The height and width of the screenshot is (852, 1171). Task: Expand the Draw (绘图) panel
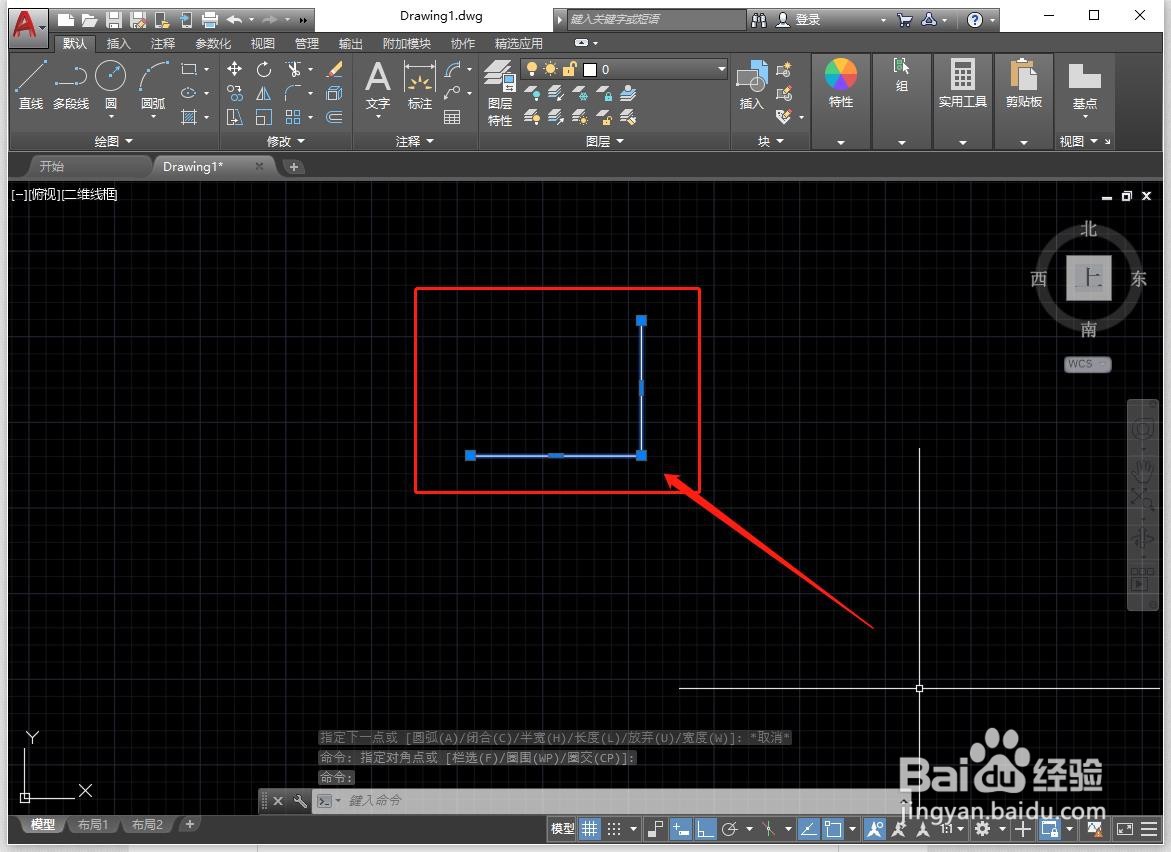(x=114, y=141)
